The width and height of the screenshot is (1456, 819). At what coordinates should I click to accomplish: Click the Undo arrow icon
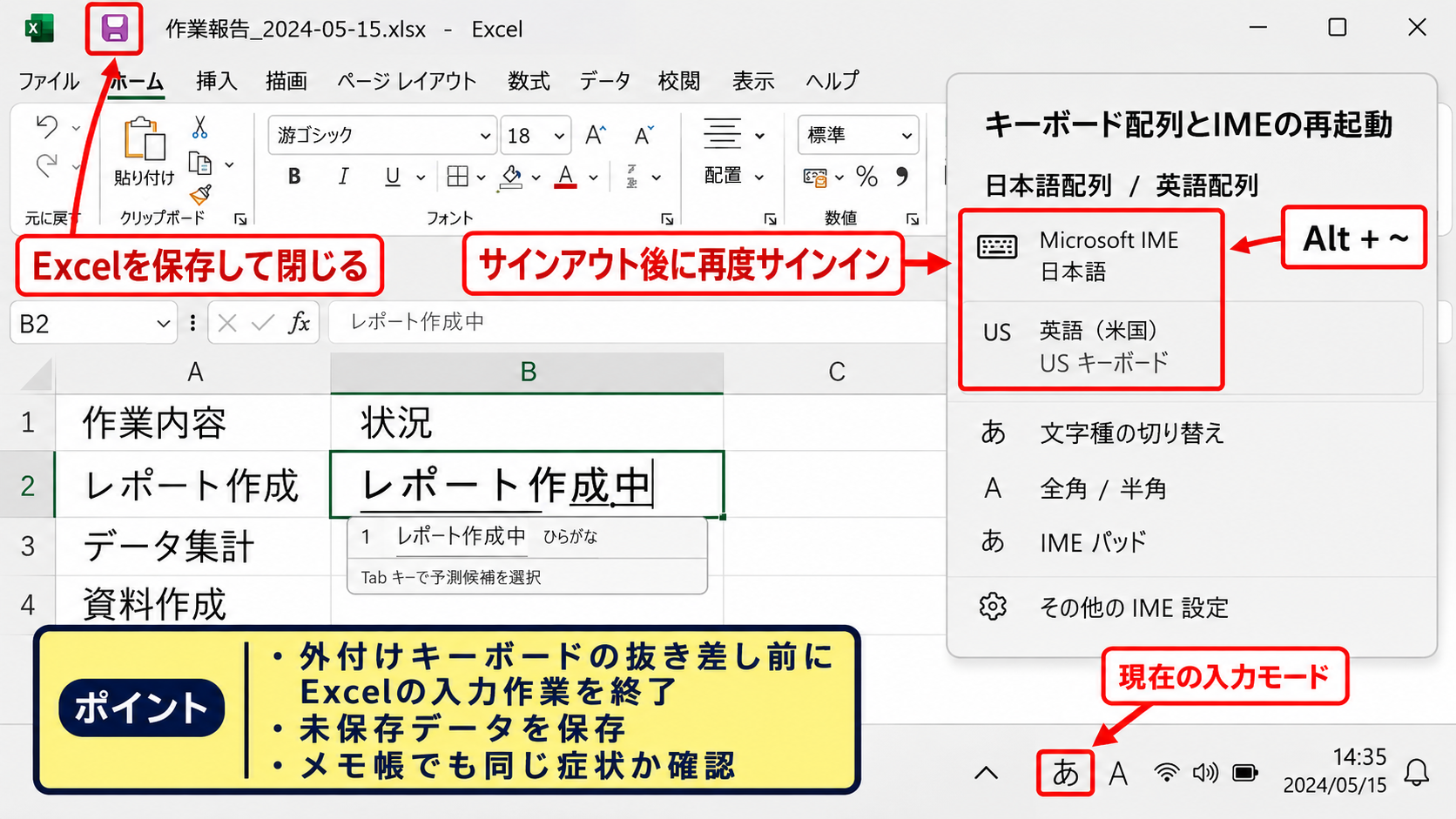pos(47,128)
